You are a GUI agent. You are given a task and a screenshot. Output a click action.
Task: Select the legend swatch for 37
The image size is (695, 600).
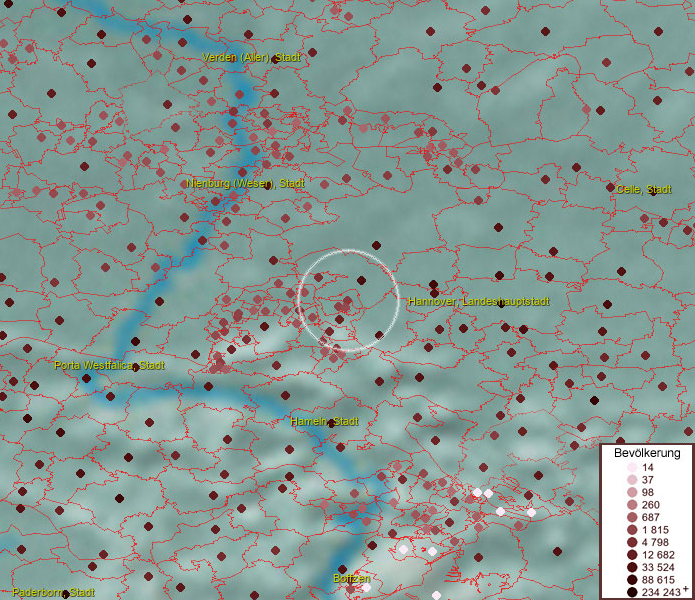tap(632, 479)
